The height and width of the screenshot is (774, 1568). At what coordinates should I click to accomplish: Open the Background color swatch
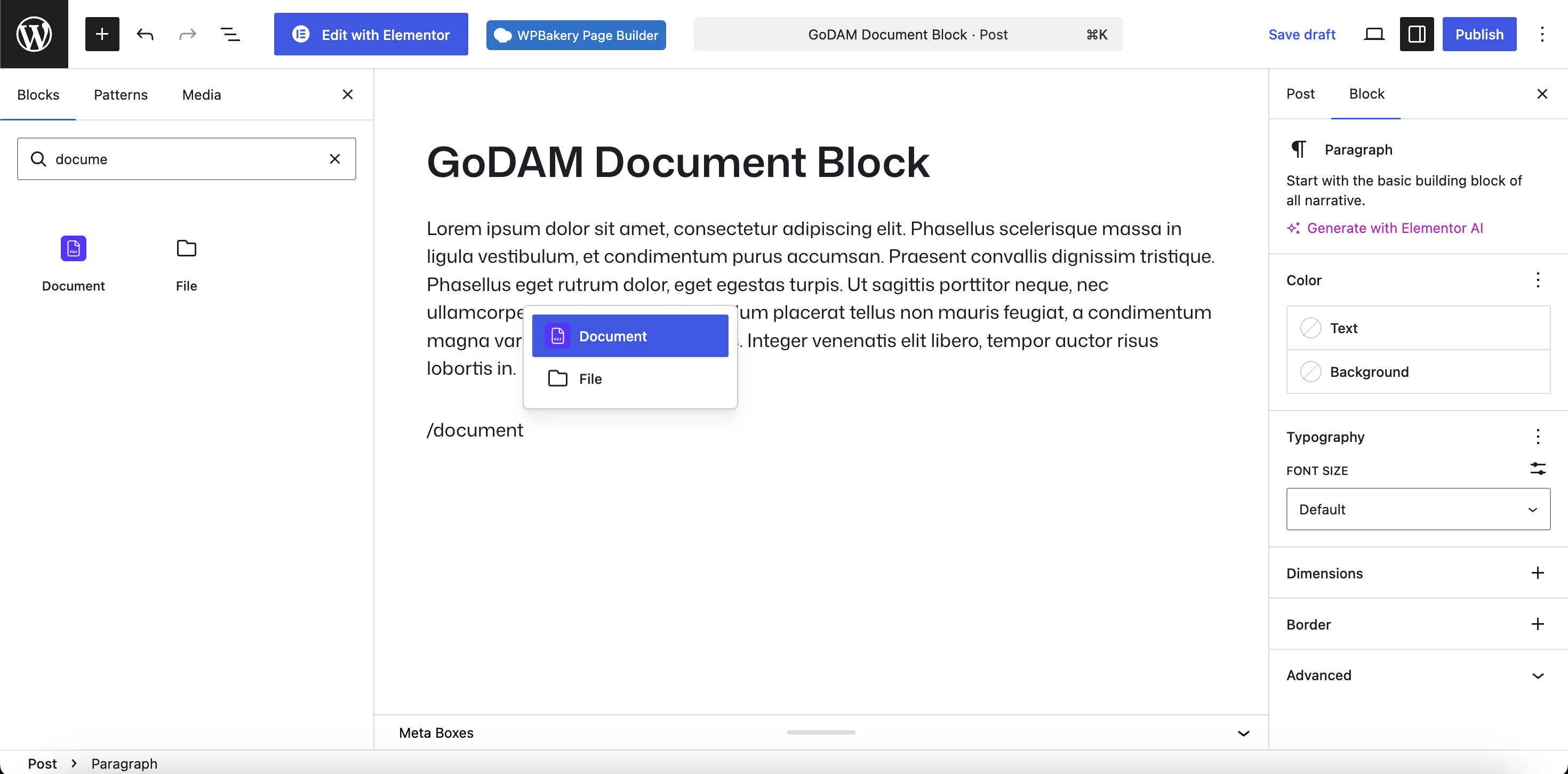click(1418, 371)
